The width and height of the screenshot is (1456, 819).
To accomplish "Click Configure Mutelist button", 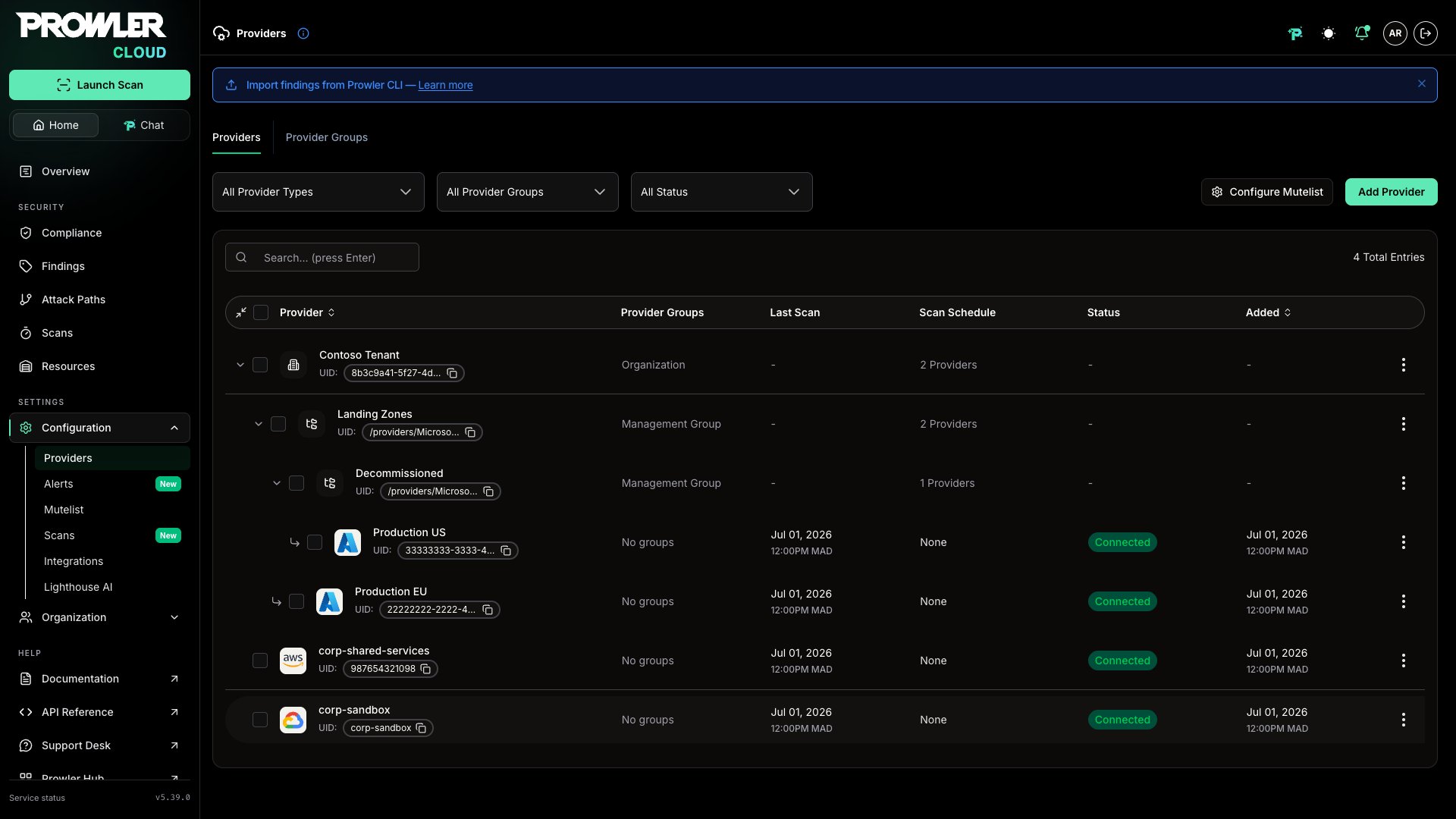I will click(x=1266, y=192).
